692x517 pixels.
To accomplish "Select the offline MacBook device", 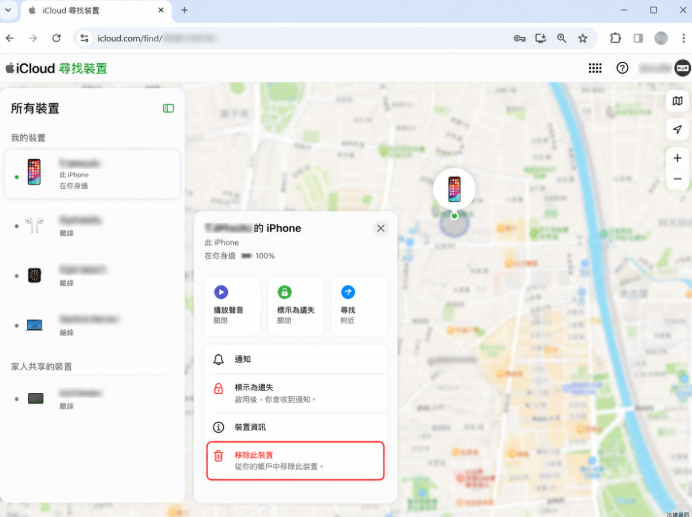I will [x=92, y=325].
